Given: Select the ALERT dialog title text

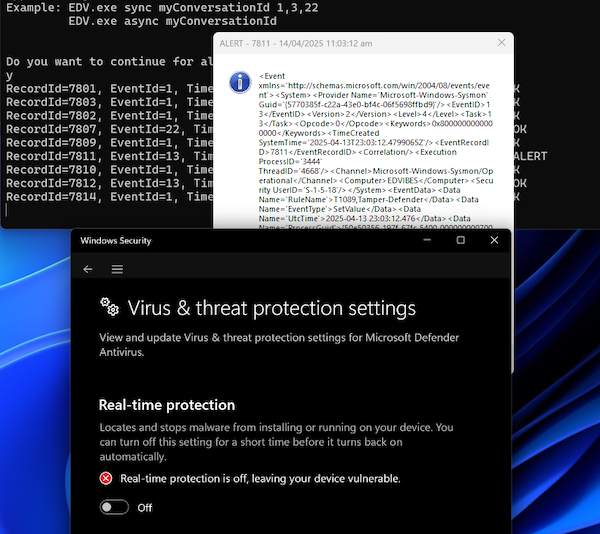Looking at the screenshot, I should (x=296, y=44).
